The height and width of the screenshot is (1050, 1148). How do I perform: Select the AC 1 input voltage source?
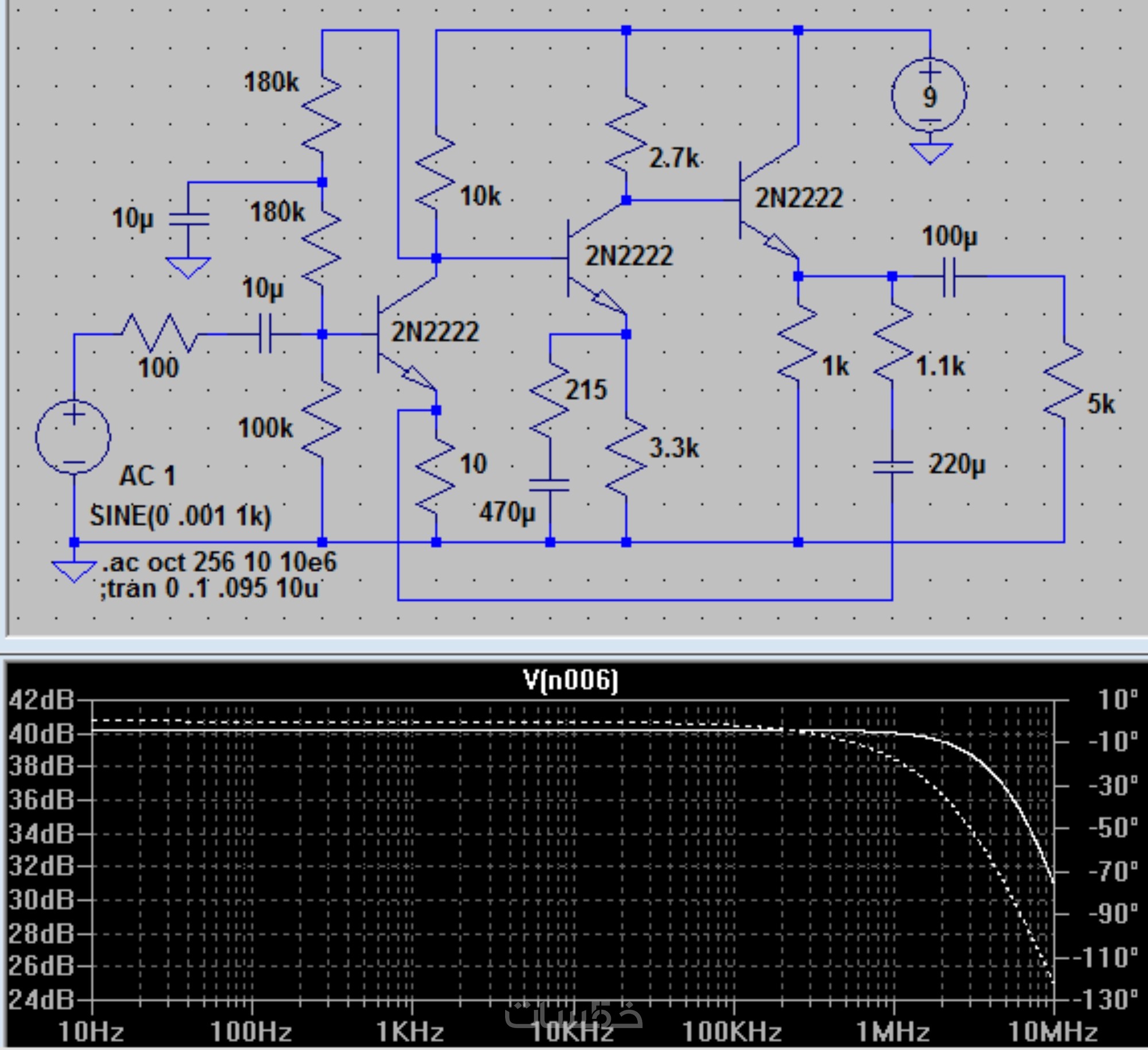coord(73,437)
